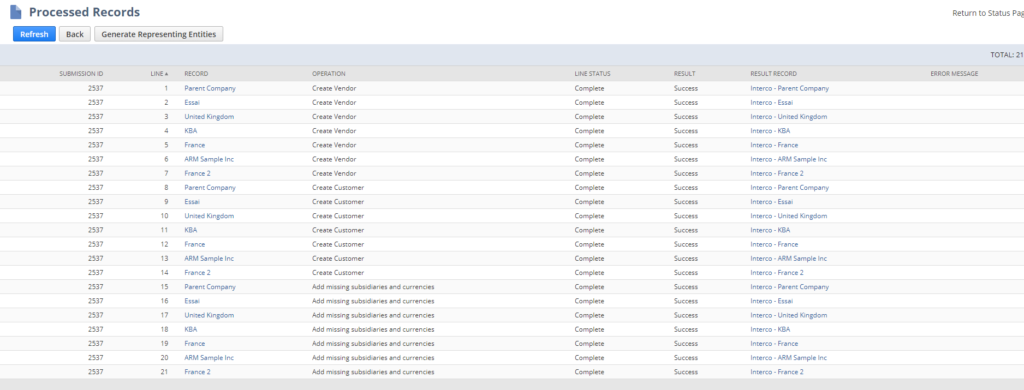Click Submission ID 2537 on line 21
This screenshot has height=390, width=1024.
pyautogui.click(x=95, y=372)
